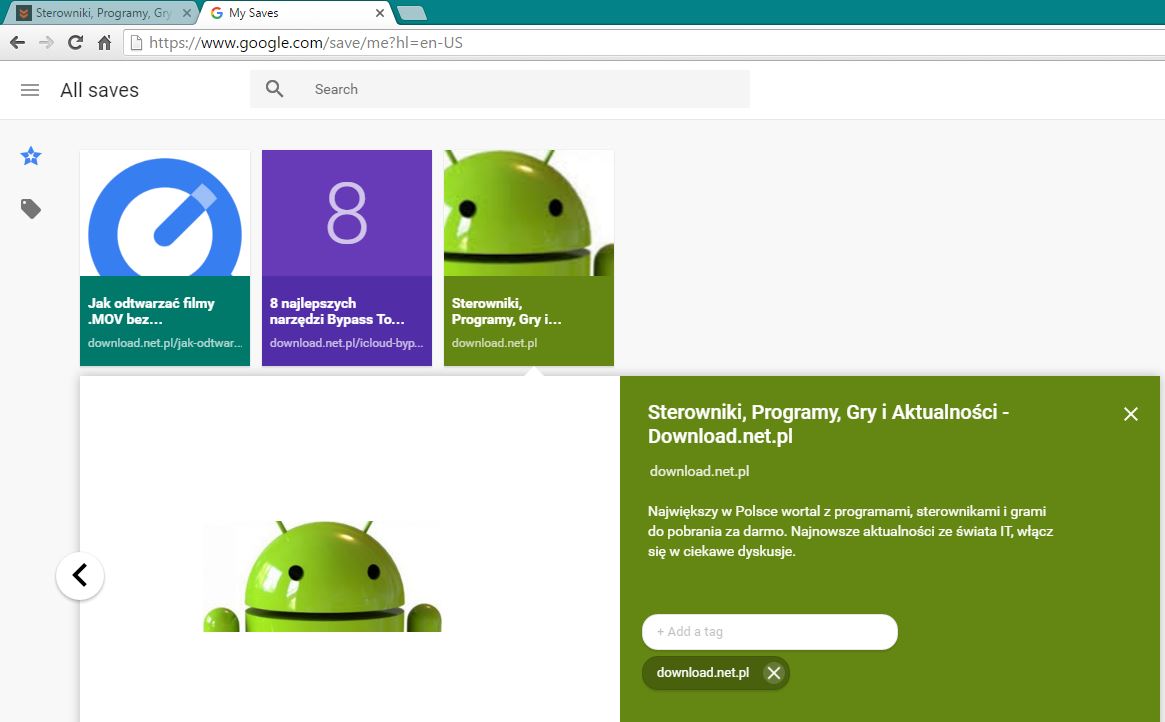
Task: Click the Add a tag input
Action: click(770, 631)
